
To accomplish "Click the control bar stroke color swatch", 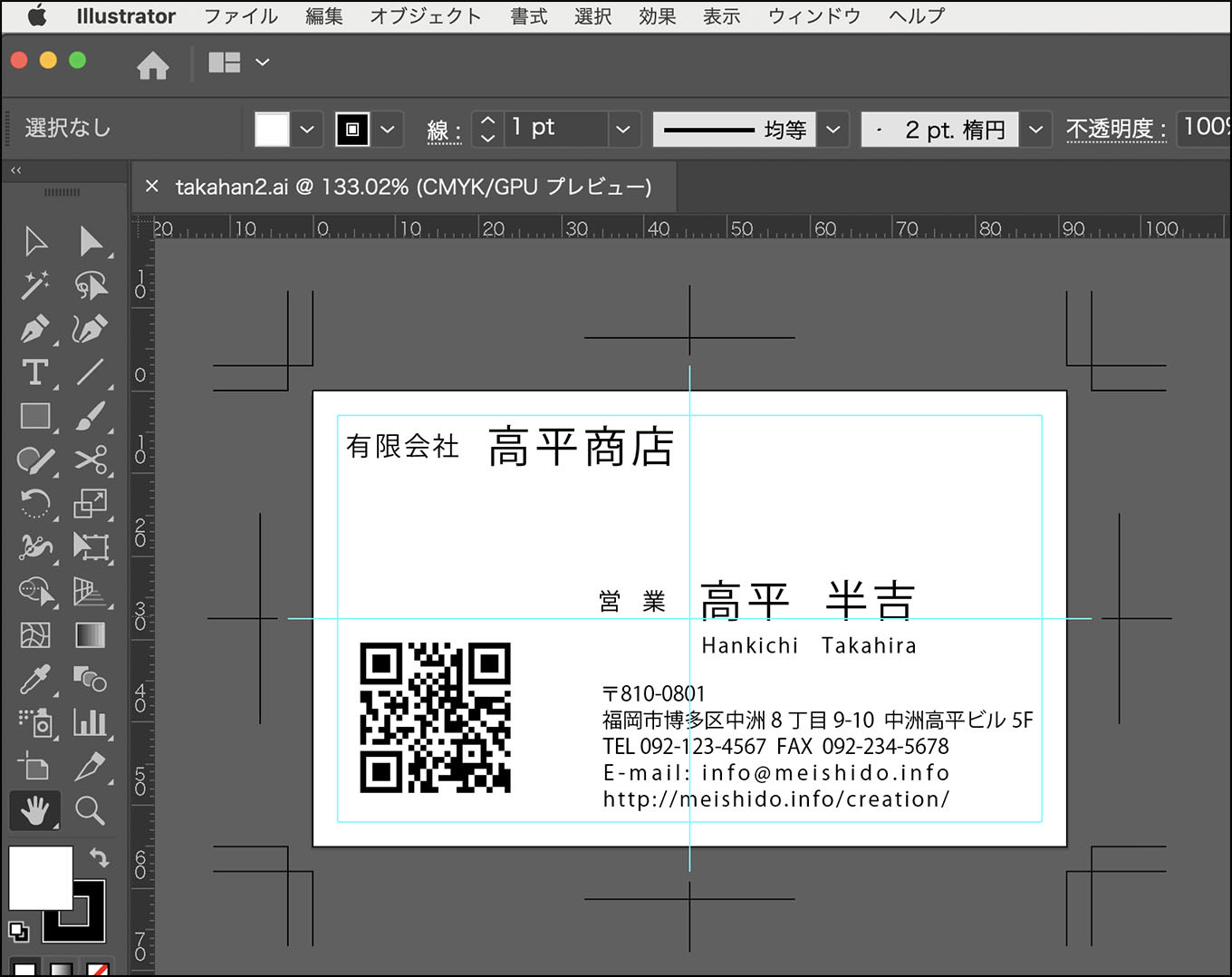I will [x=352, y=129].
